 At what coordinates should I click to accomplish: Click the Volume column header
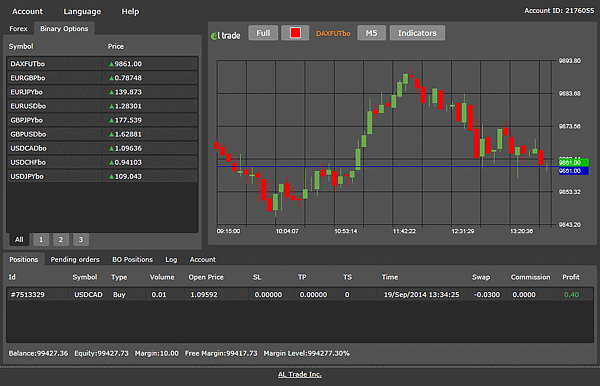pyautogui.click(x=162, y=277)
